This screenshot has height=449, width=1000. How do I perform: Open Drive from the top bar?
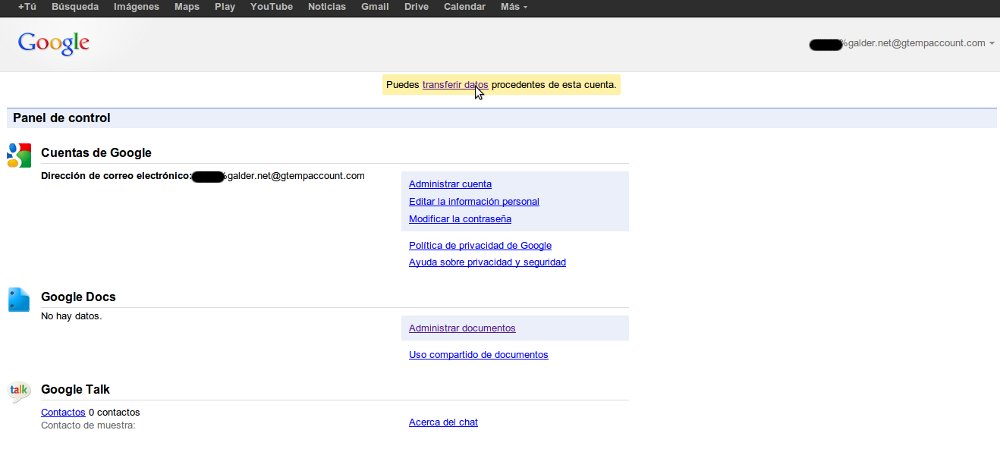click(416, 7)
